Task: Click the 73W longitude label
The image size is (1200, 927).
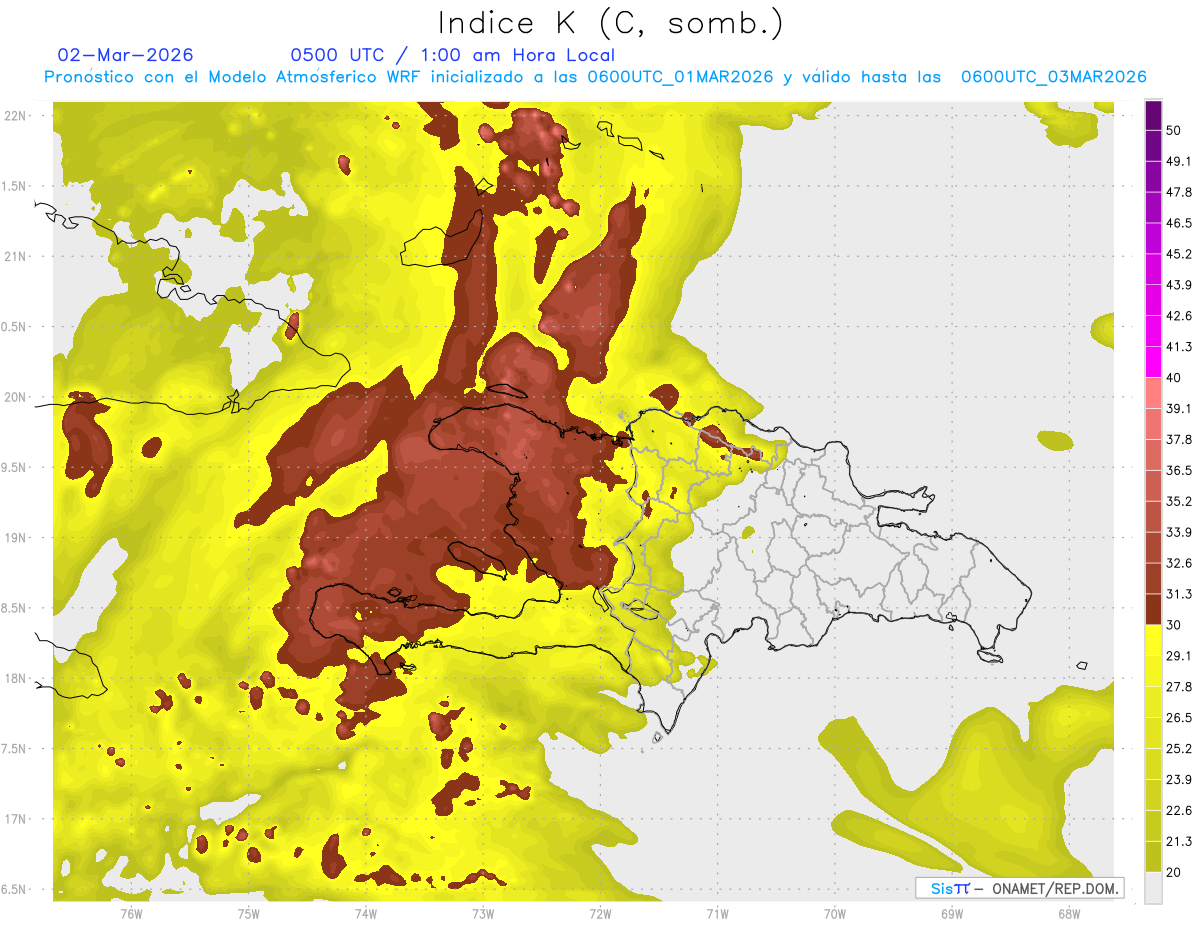Action: tap(483, 913)
